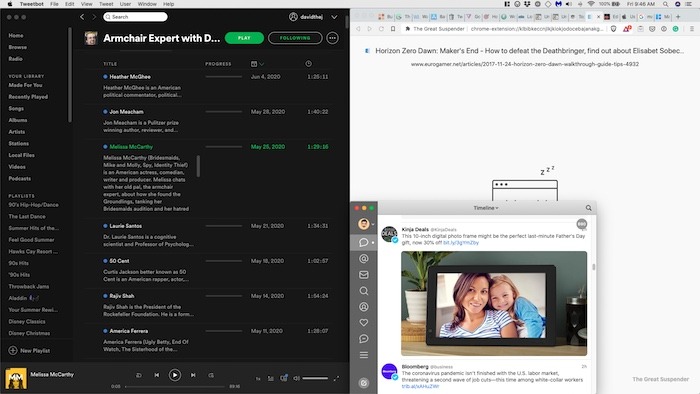
Task: Open the browser hamburger menu
Action: [692, 29]
